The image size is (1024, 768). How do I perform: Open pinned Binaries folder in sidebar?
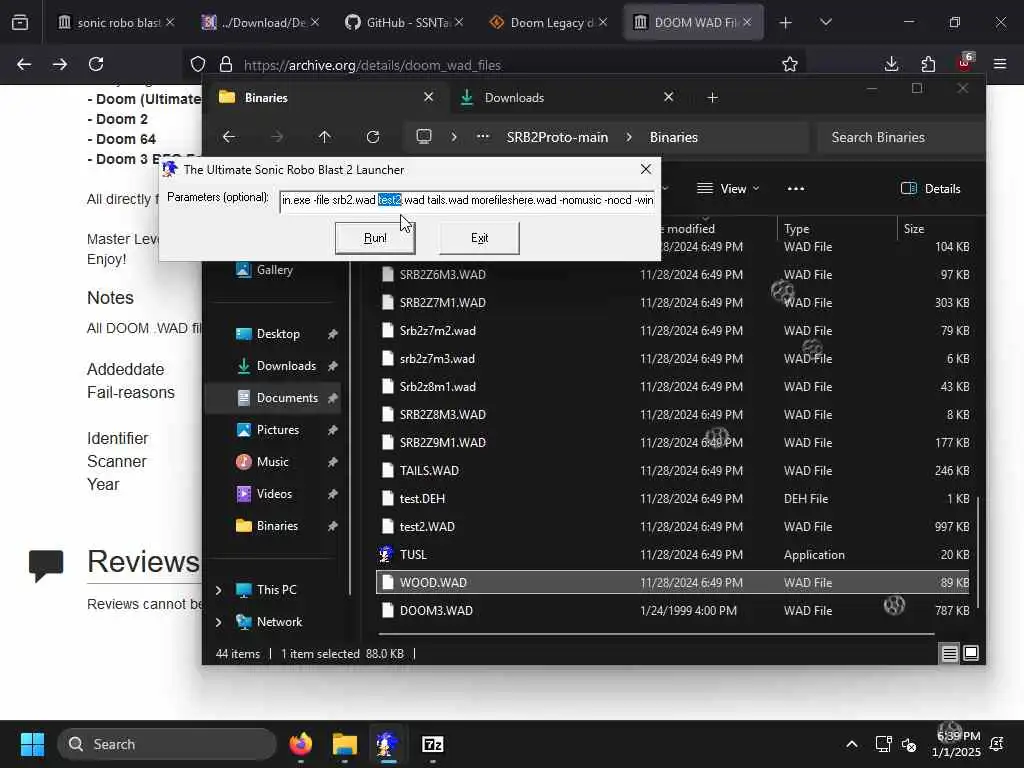(277, 526)
